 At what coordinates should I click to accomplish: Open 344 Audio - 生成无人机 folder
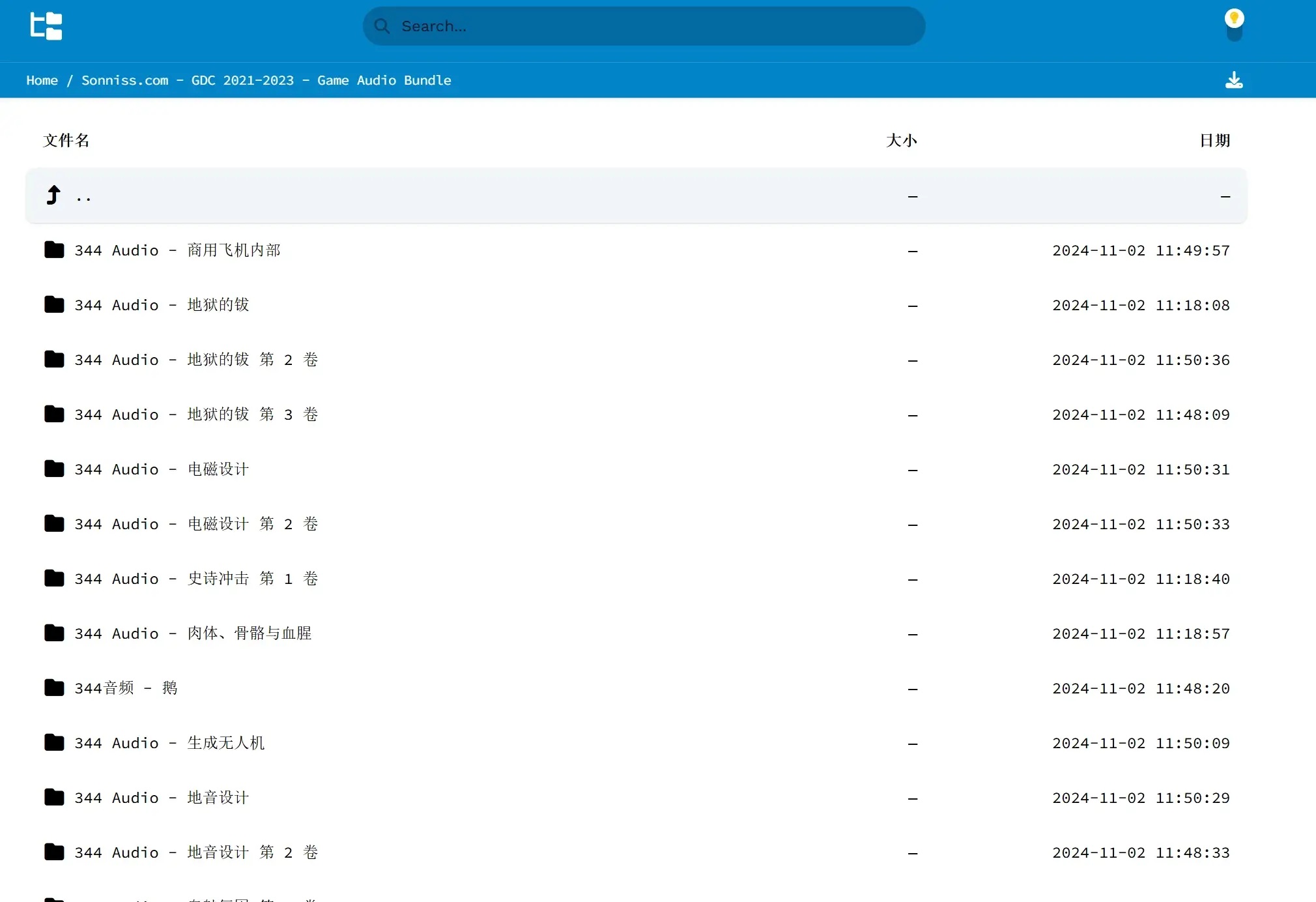pyautogui.click(x=169, y=743)
